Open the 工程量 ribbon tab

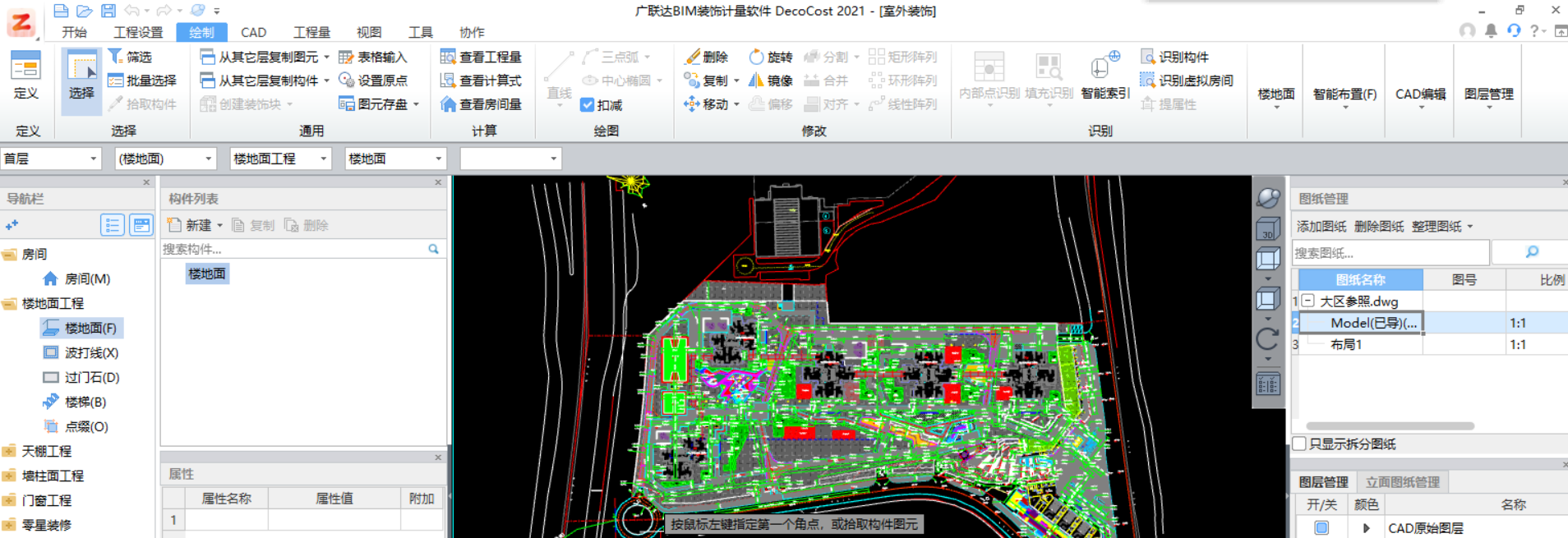[x=311, y=32]
